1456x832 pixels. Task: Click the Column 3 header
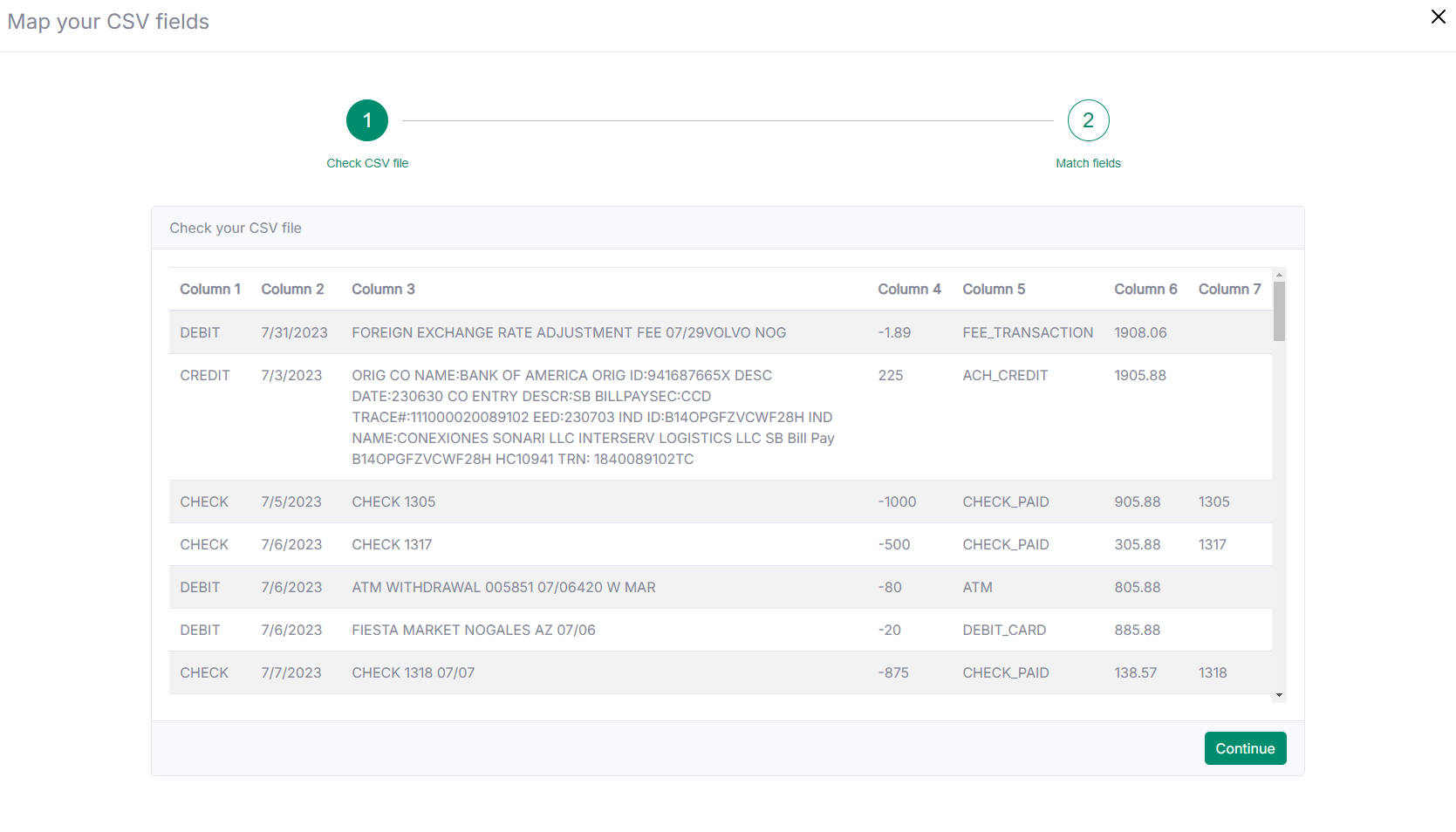tap(383, 290)
